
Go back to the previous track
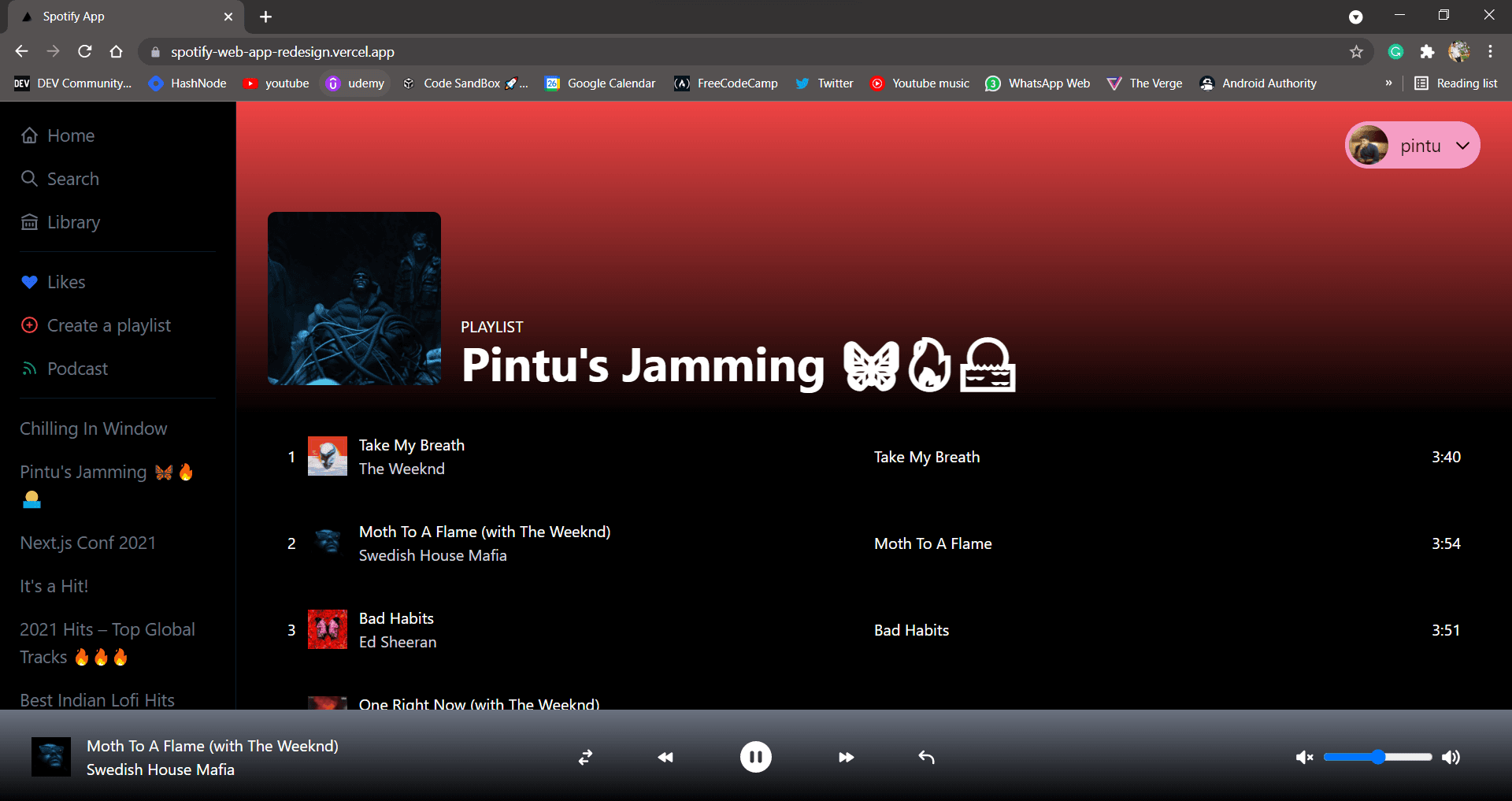(665, 757)
